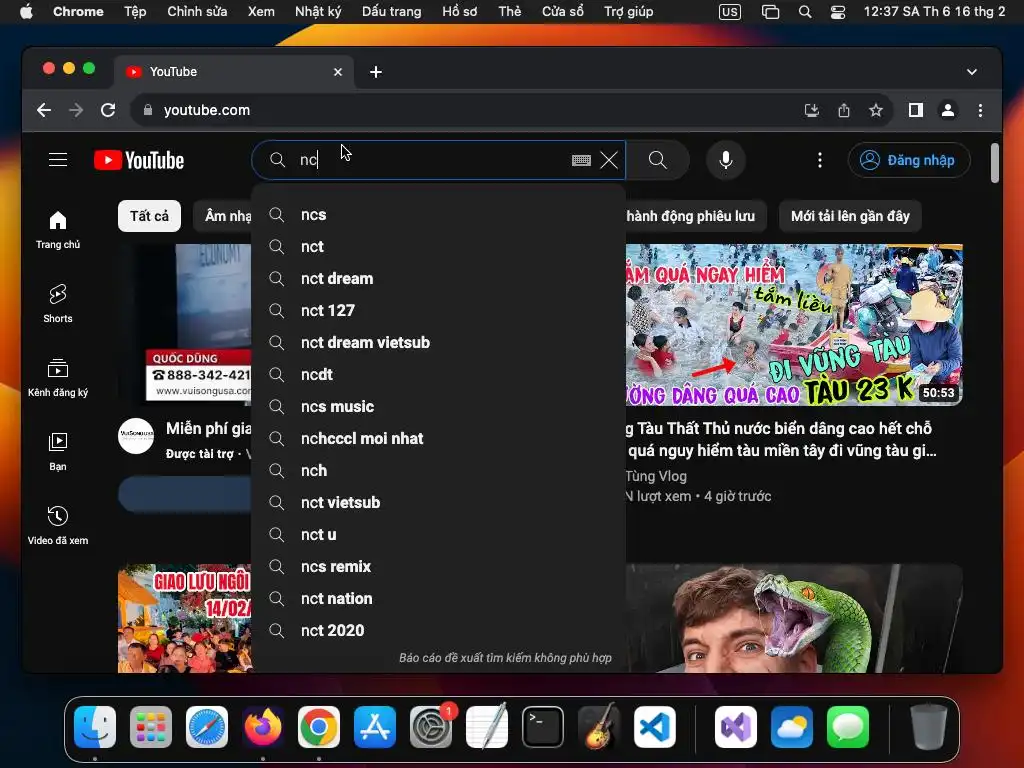Choose the nct search suggestion
The image size is (1024, 768).
[x=438, y=247]
